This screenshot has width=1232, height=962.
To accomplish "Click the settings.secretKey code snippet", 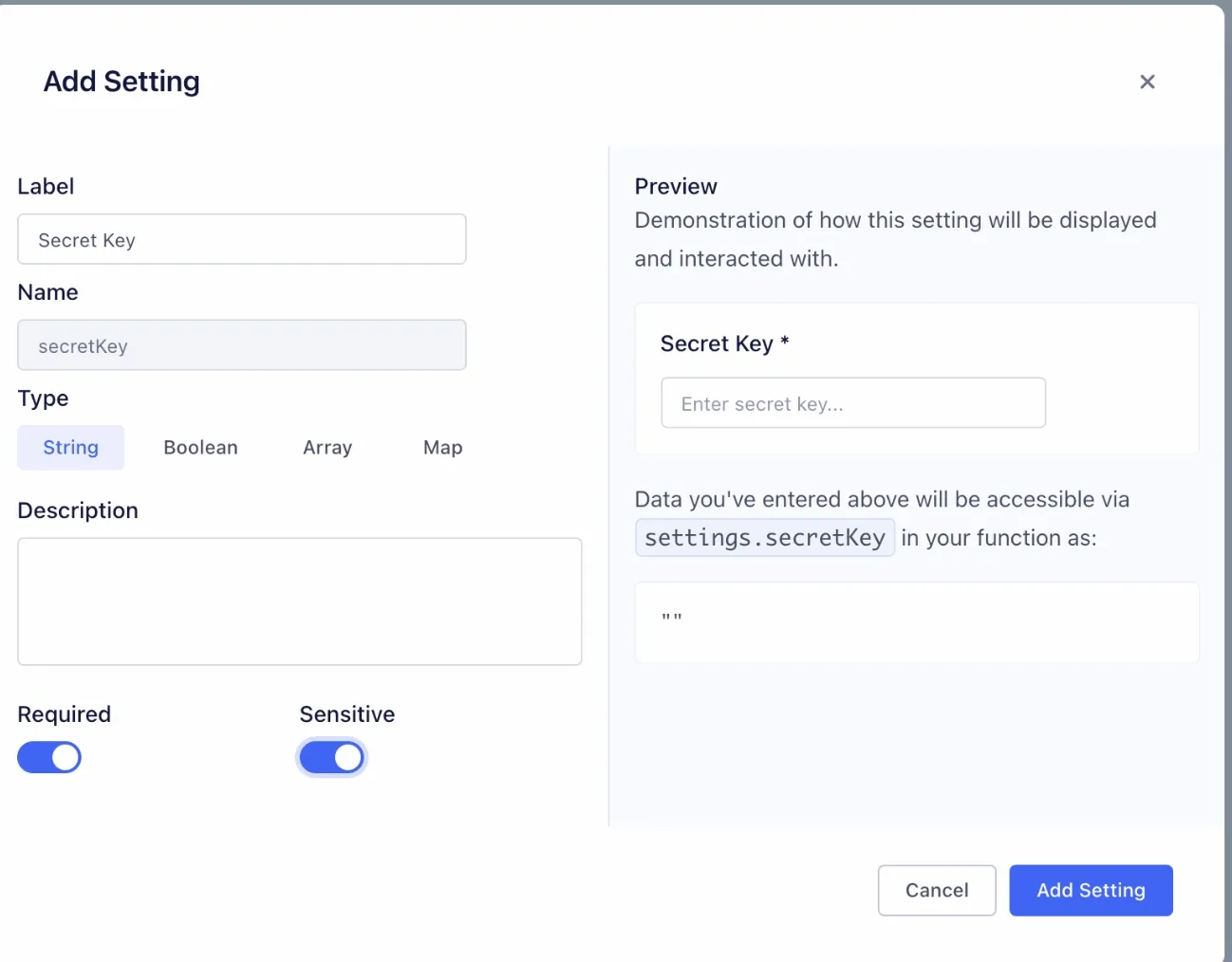I will (765, 538).
